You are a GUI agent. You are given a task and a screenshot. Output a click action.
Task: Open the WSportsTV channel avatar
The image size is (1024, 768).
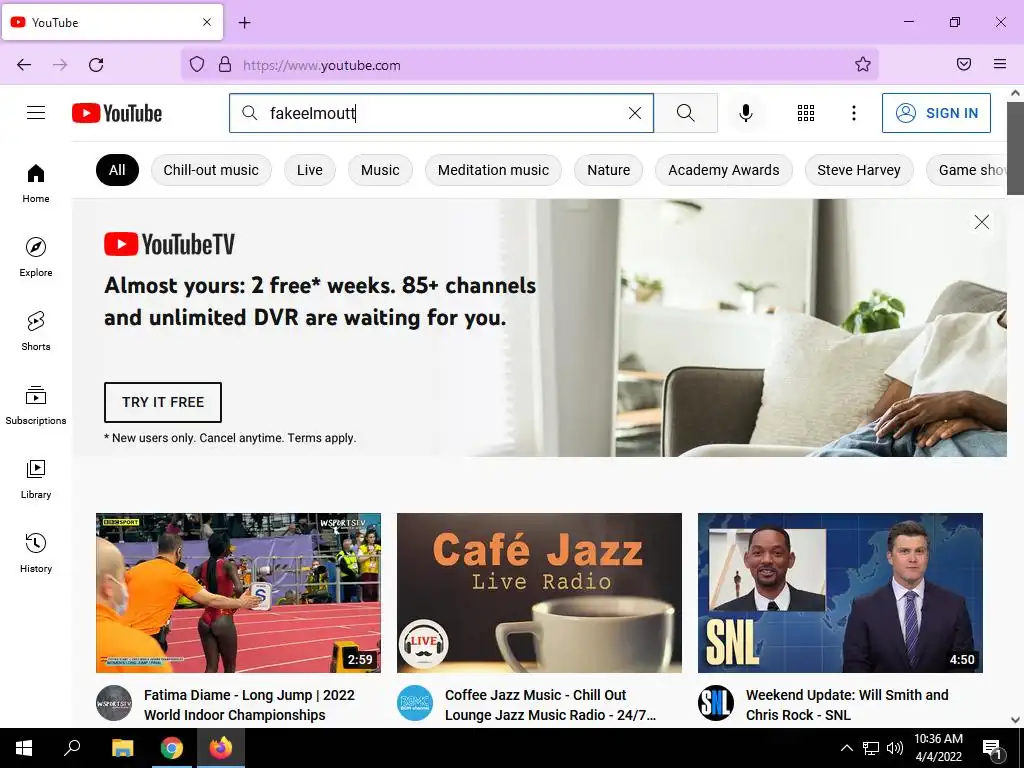(x=114, y=703)
